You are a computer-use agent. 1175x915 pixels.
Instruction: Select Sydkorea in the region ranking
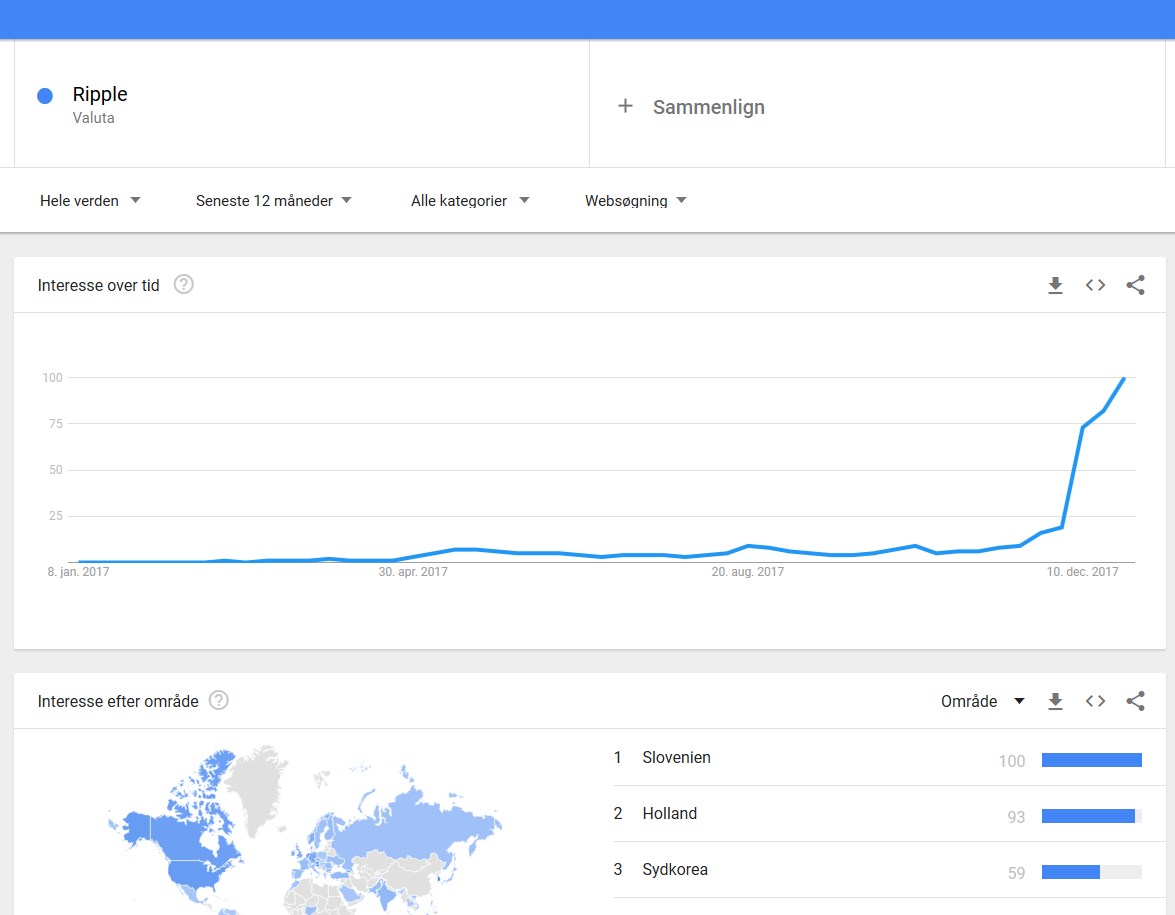pyautogui.click(x=675, y=870)
